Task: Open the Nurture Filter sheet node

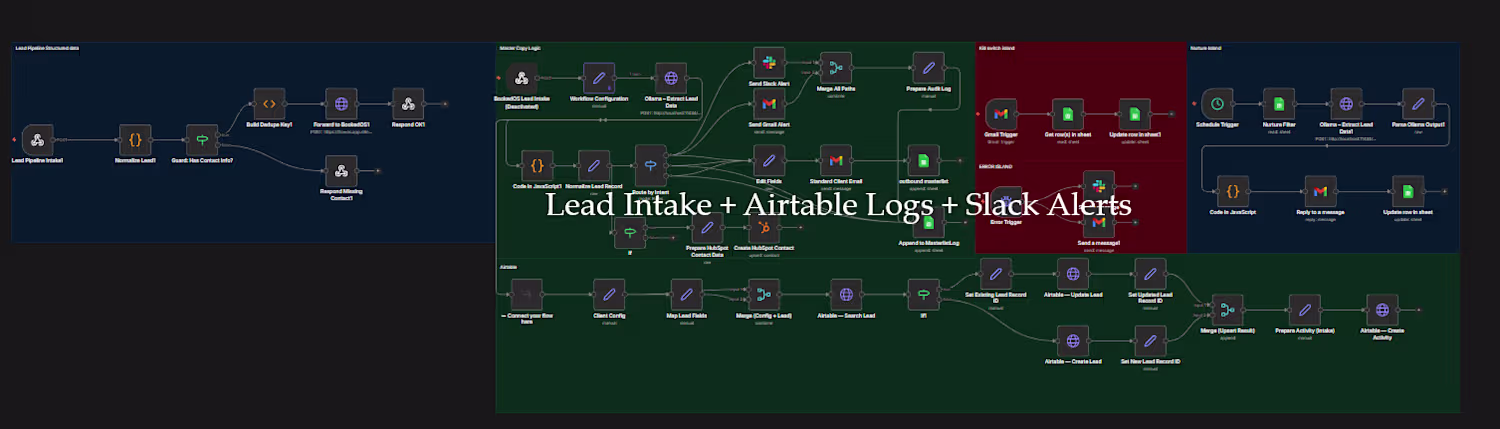Action: (1278, 103)
